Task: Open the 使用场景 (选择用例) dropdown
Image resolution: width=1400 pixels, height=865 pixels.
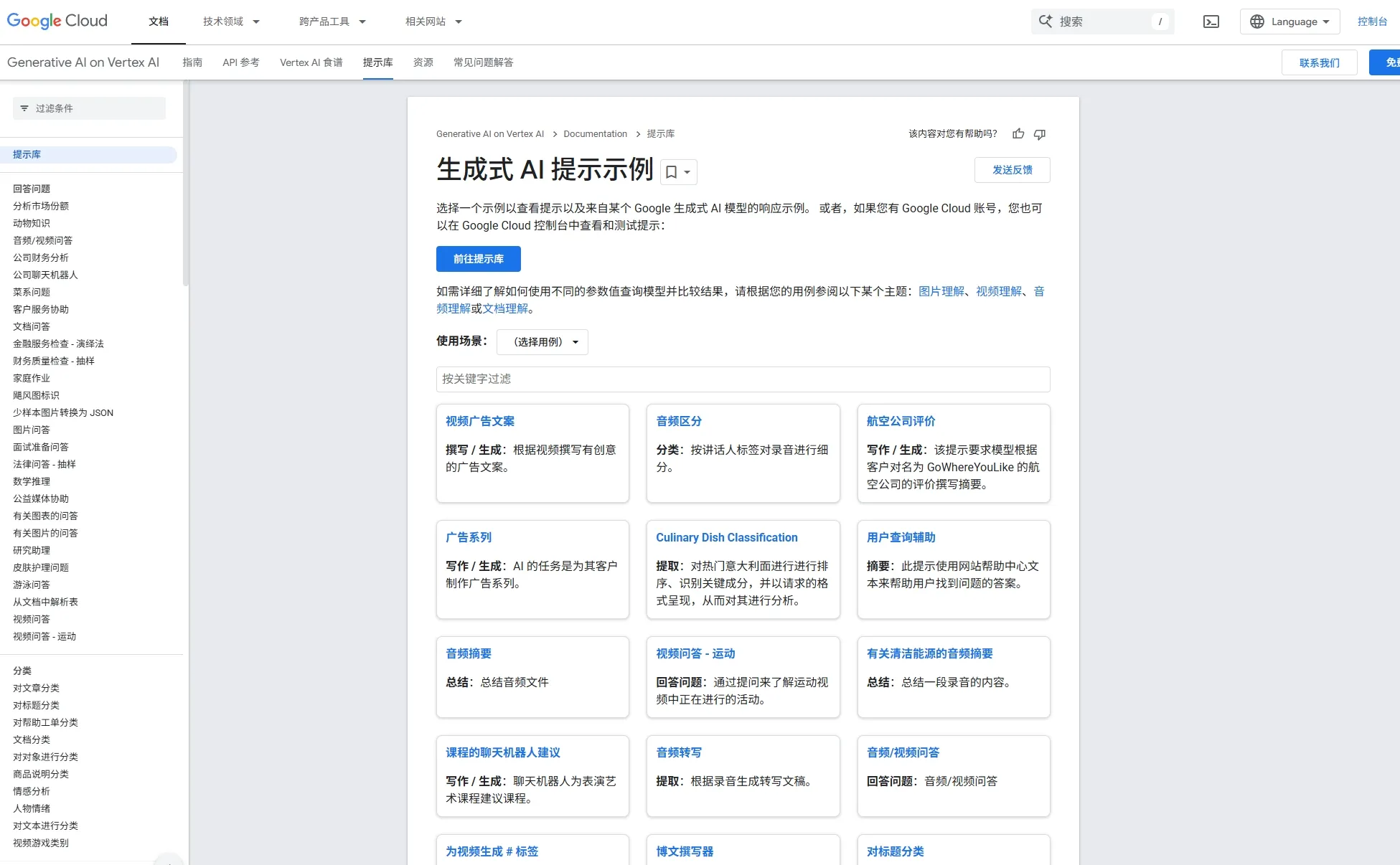Action: 542,342
